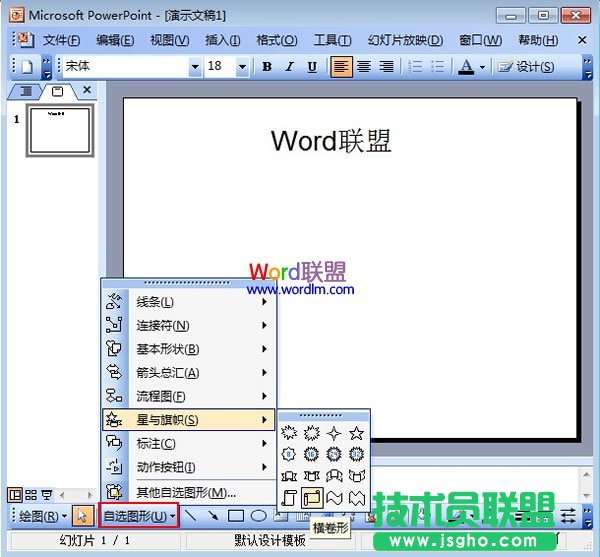The image size is (600, 557).
Task: Select the 32-point star shape
Action: click(x=357, y=454)
